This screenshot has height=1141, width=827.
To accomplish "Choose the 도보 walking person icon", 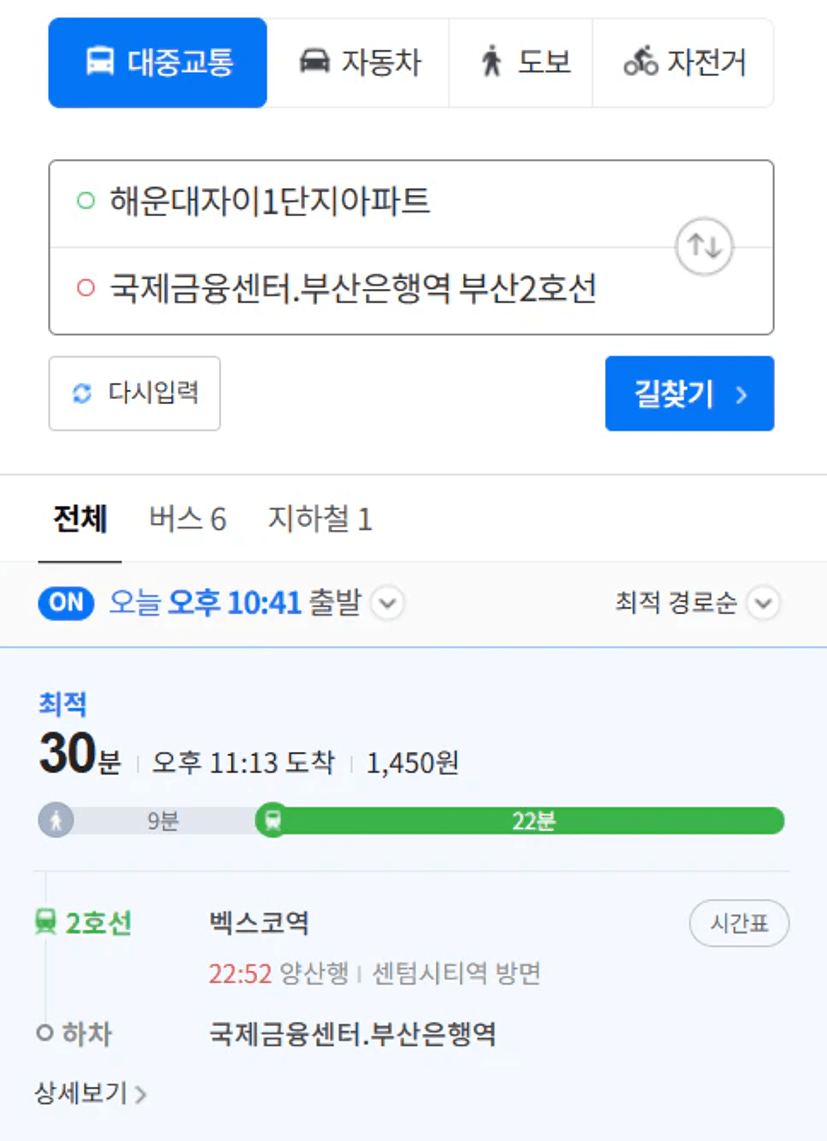I will 491,61.
